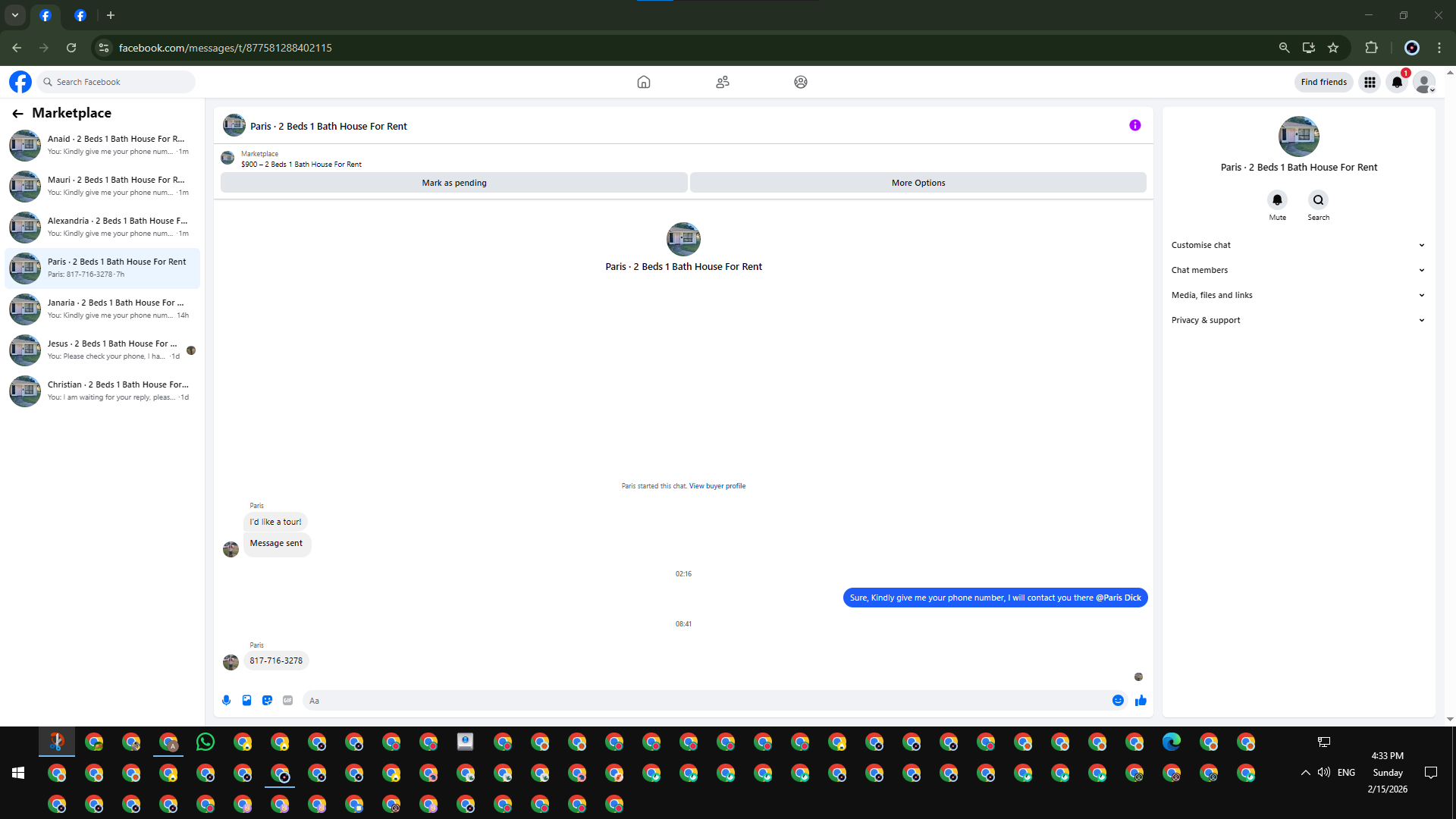1456x819 pixels.
Task: Click the address bar URL
Action: click(225, 48)
